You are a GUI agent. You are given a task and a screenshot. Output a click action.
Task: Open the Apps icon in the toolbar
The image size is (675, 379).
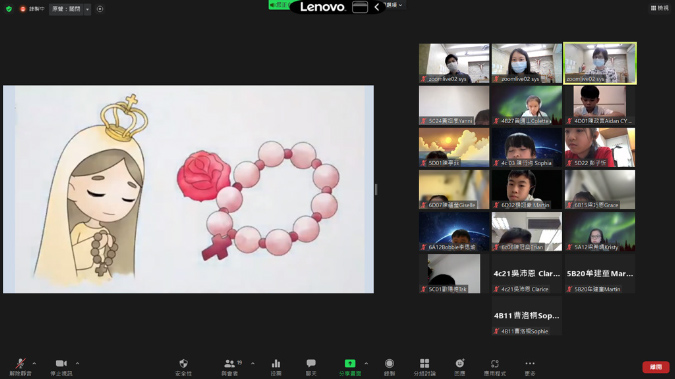click(x=495, y=367)
